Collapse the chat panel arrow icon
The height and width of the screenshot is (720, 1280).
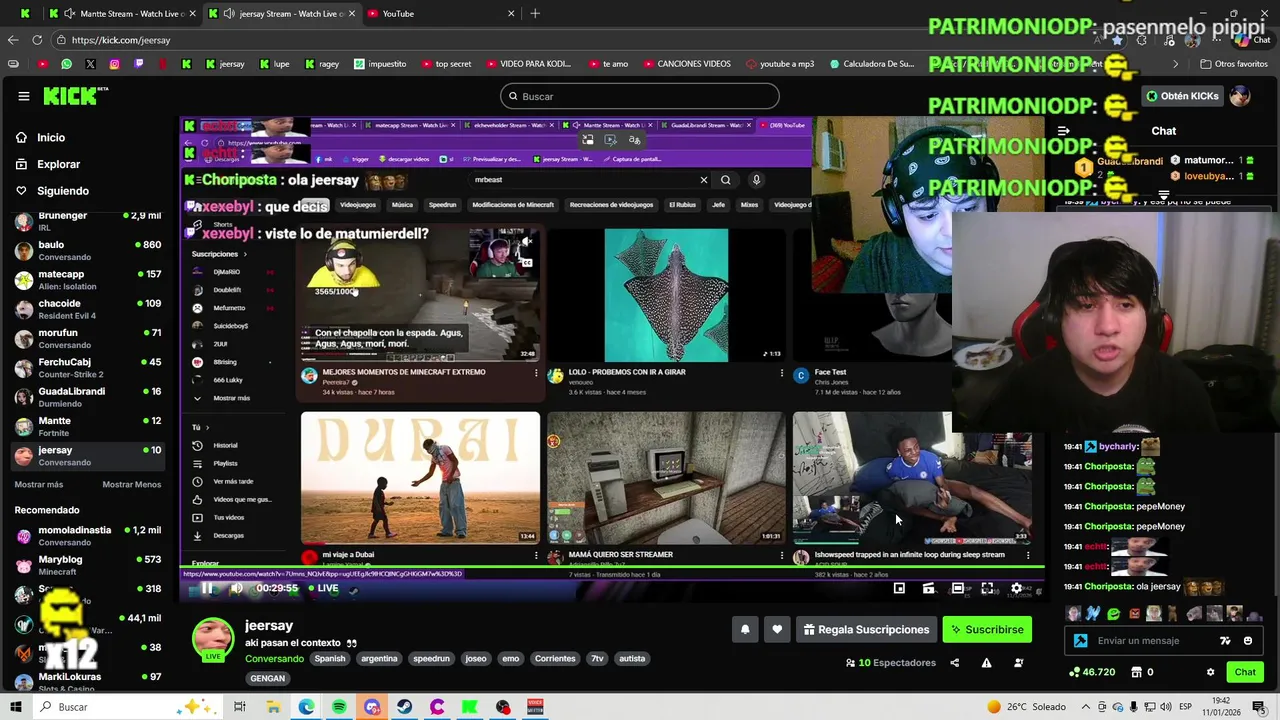tap(1063, 131)
